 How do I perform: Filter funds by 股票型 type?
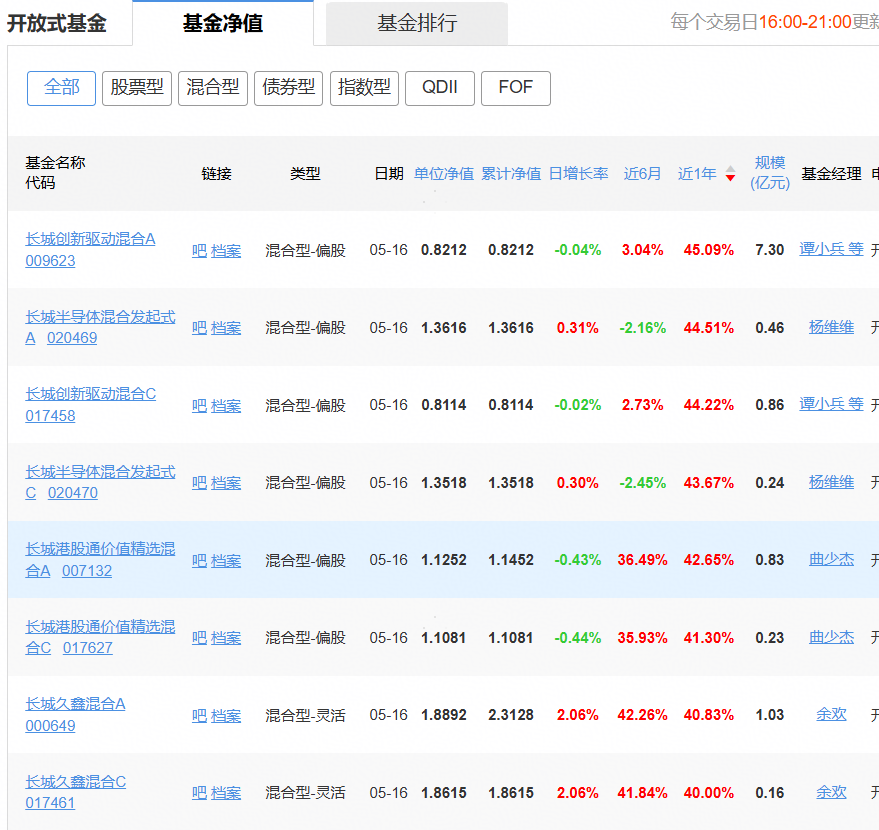(x=137, y=88)
